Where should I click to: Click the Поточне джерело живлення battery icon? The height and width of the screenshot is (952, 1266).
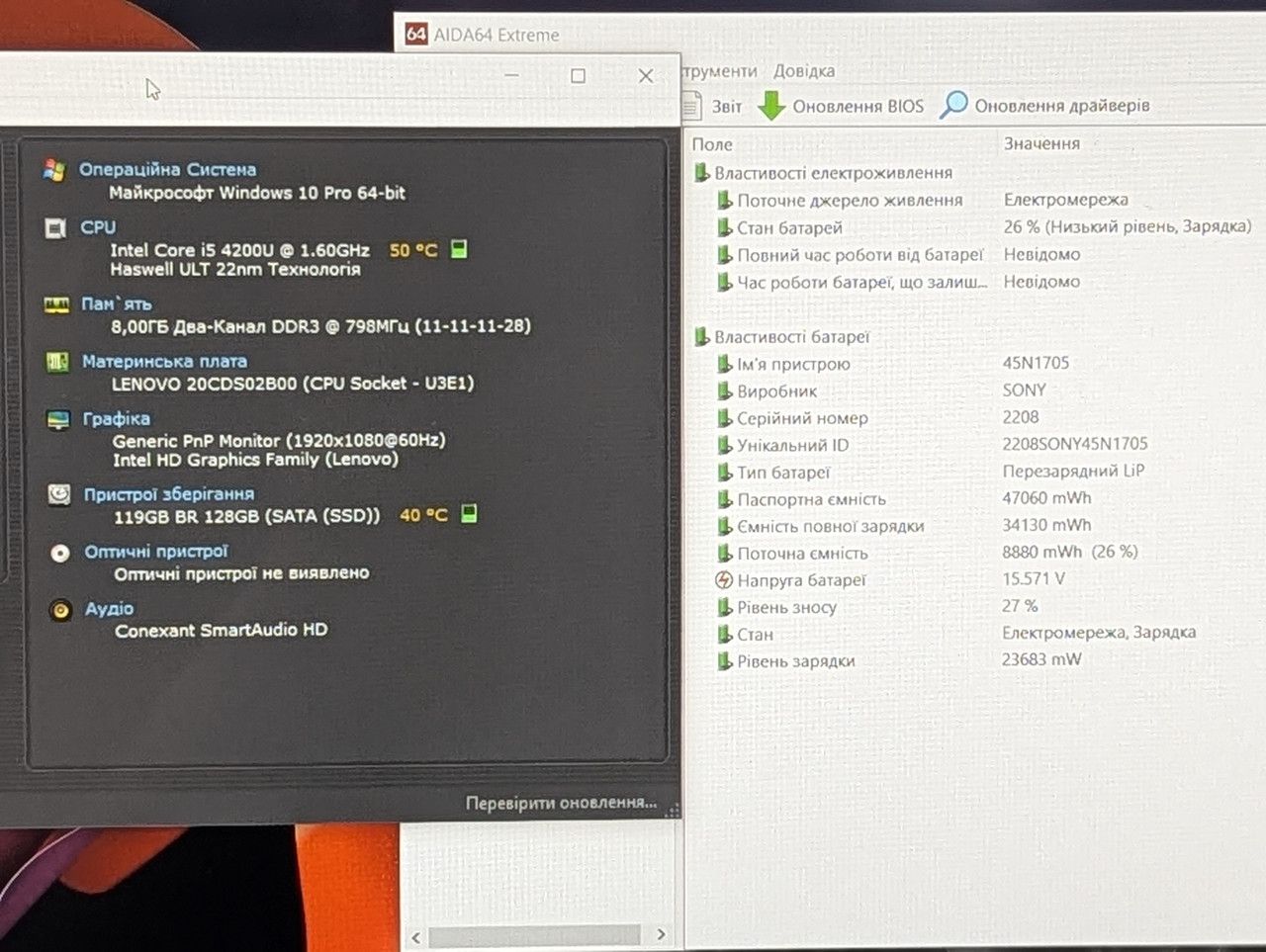coord(725,201)
